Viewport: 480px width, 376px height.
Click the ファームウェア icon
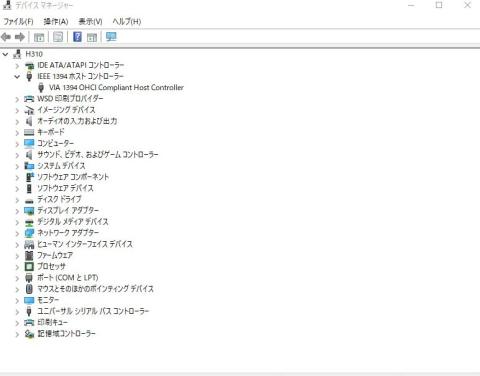pos(29,255)
